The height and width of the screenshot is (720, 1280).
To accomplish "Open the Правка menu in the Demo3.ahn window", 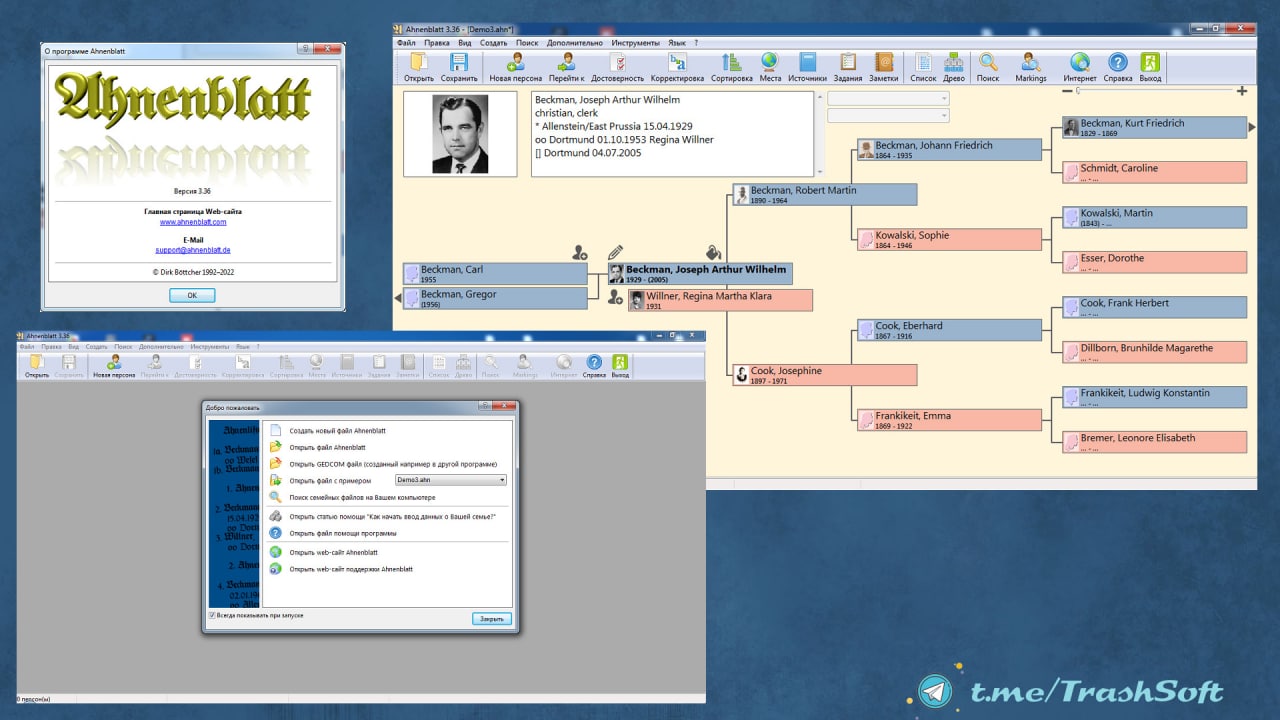I will click(437, 43).
